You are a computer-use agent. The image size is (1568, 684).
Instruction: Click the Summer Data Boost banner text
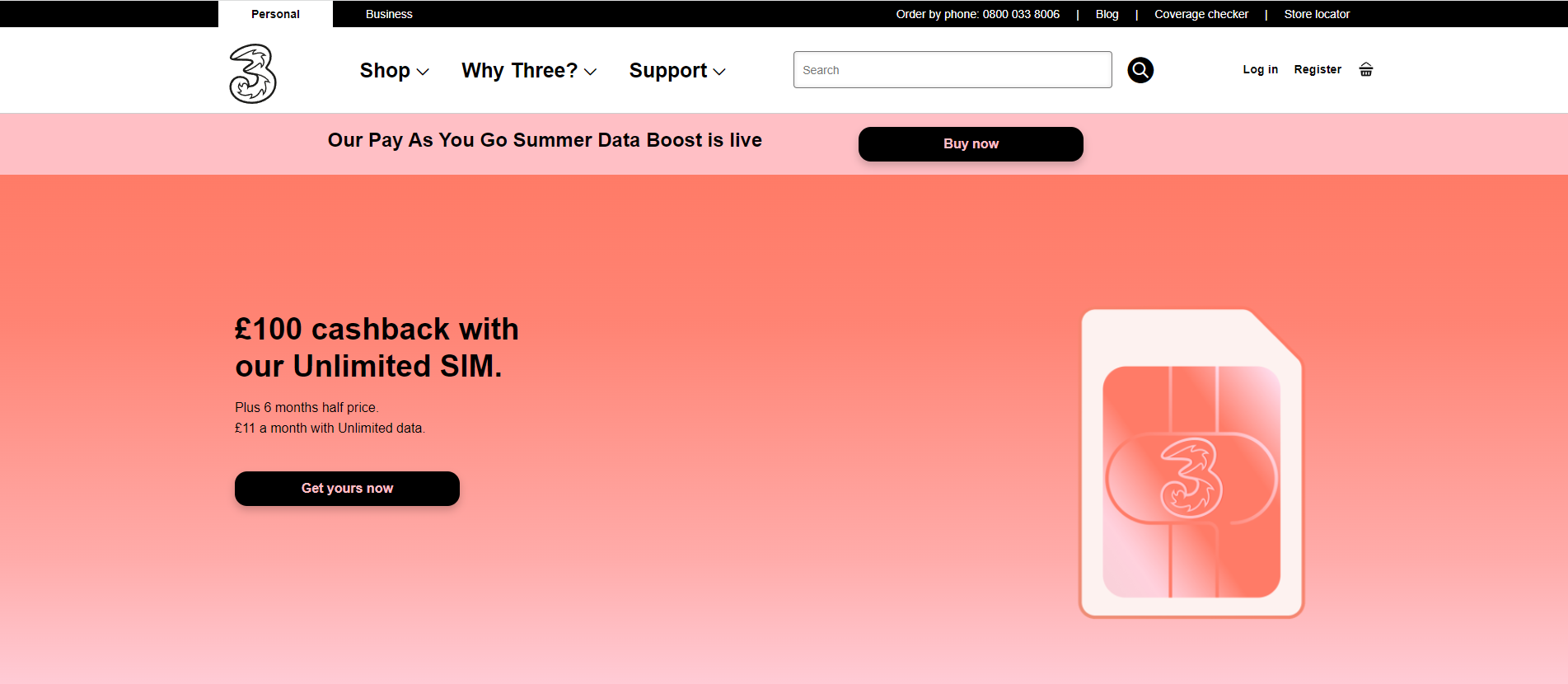point(545,140)
